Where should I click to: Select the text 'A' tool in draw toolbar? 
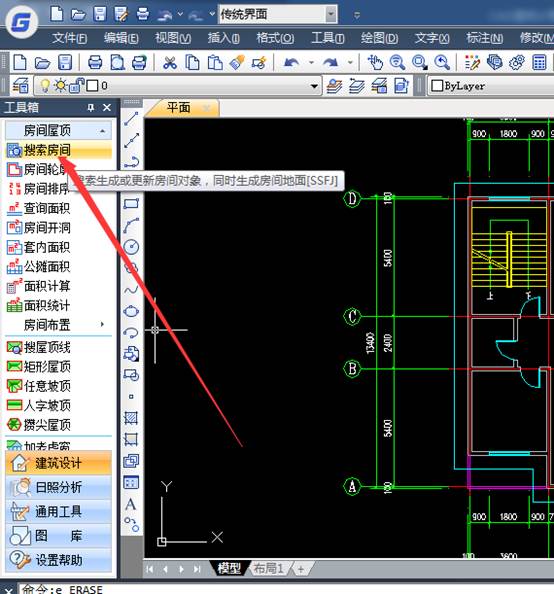pos(131,504)
